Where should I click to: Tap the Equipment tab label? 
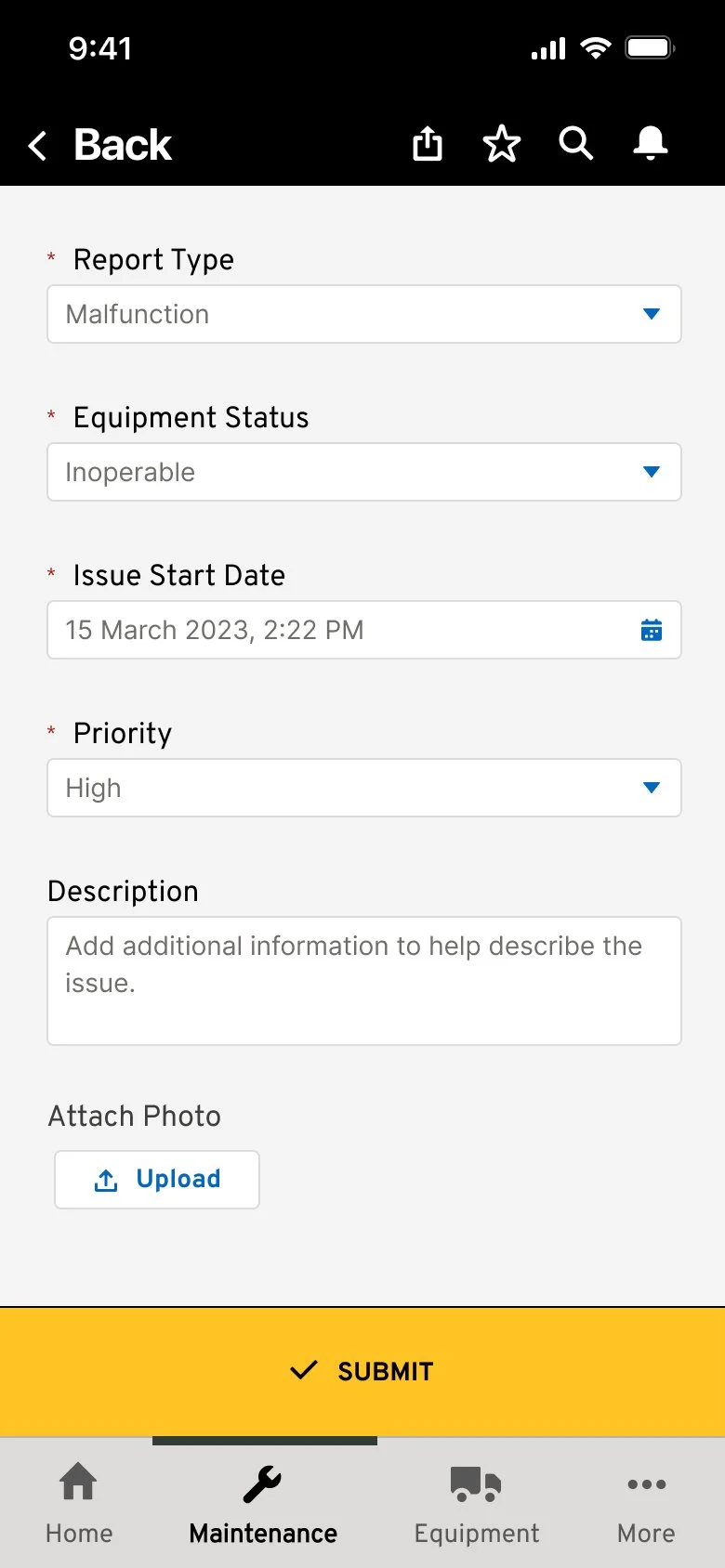tap(477, 1534)
